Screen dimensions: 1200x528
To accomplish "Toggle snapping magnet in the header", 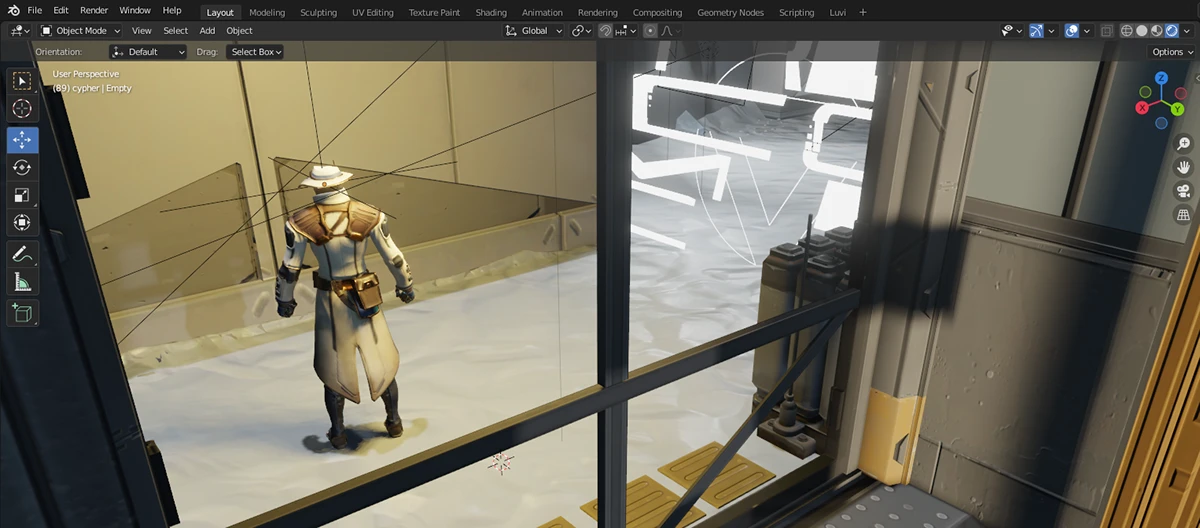I will coord(606,31).
